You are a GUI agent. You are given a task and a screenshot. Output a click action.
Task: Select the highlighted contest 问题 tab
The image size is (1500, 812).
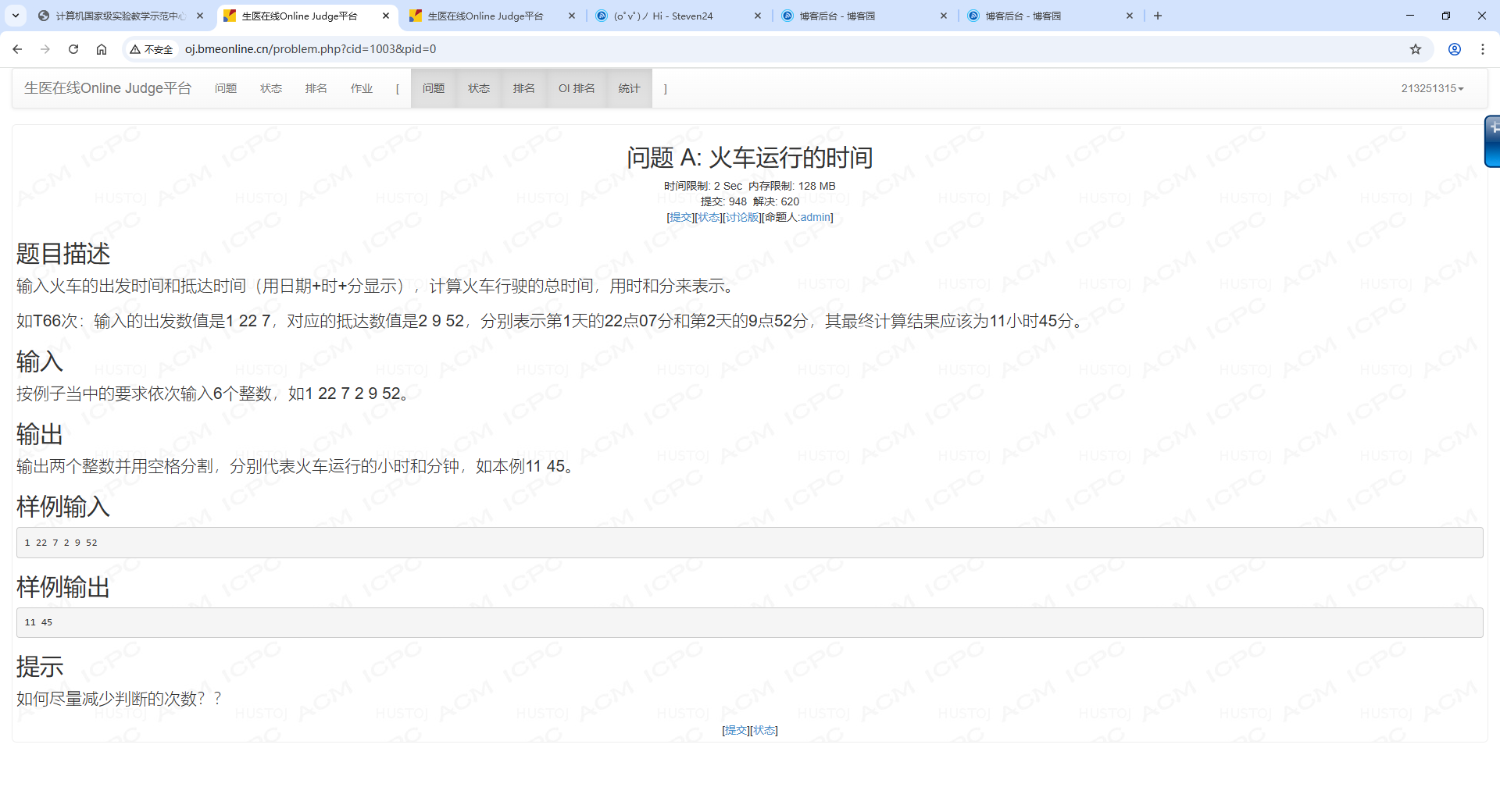pos(434,88)
